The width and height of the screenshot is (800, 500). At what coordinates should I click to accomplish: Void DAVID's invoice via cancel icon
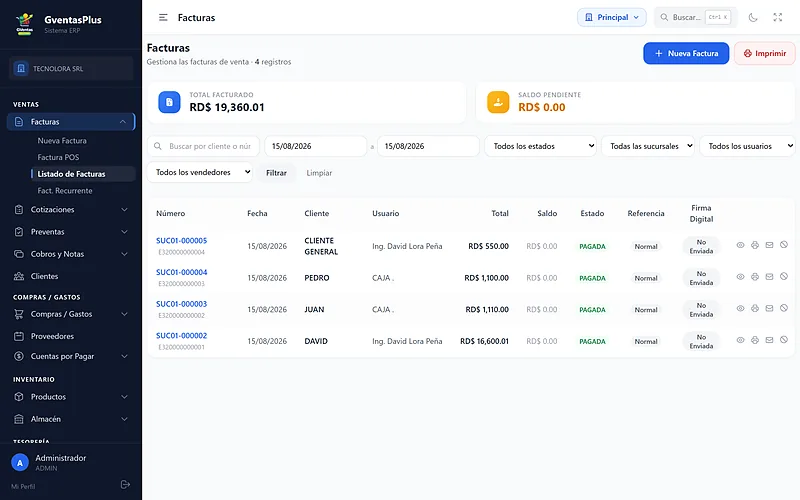coord(784,340)
